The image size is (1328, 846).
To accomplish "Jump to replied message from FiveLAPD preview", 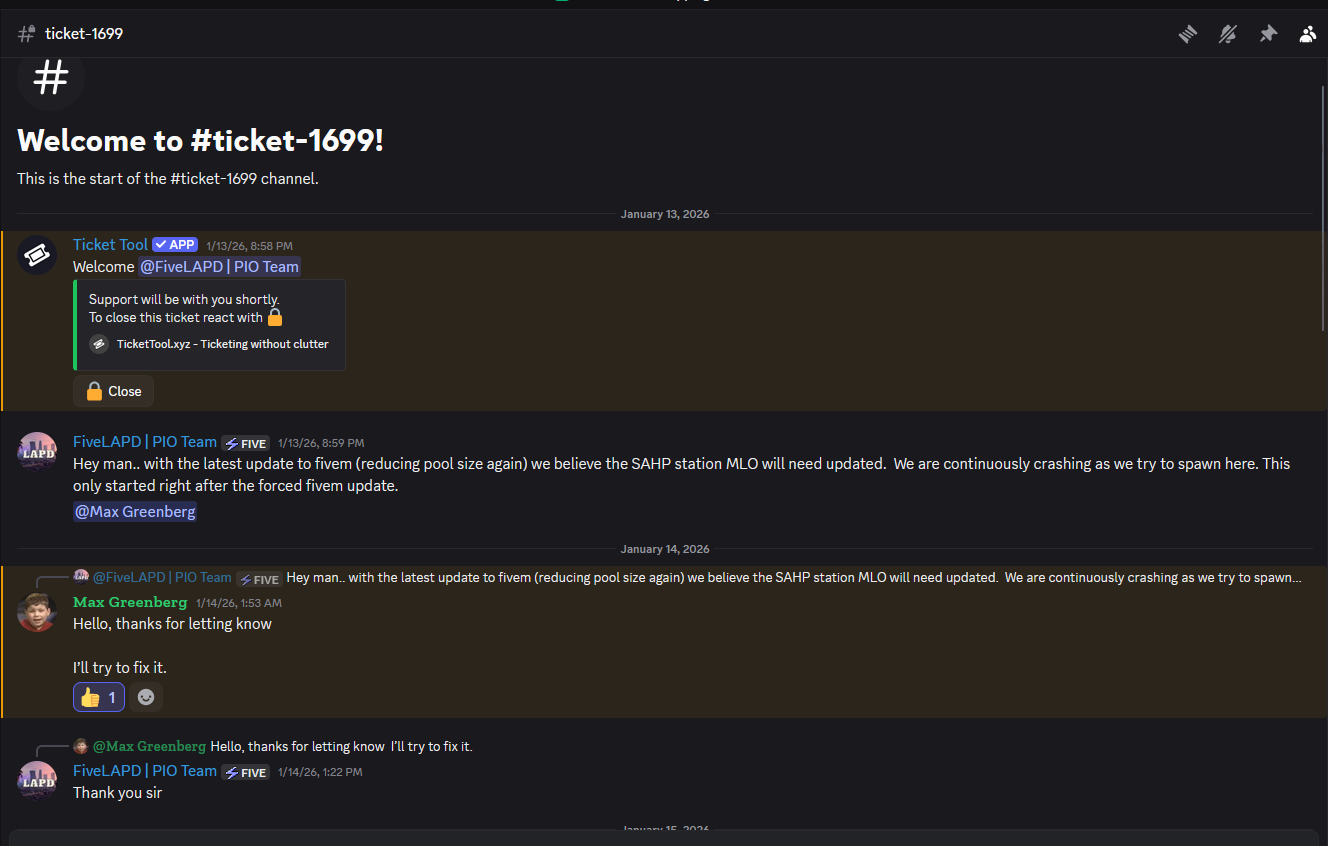I will [793, 578].
